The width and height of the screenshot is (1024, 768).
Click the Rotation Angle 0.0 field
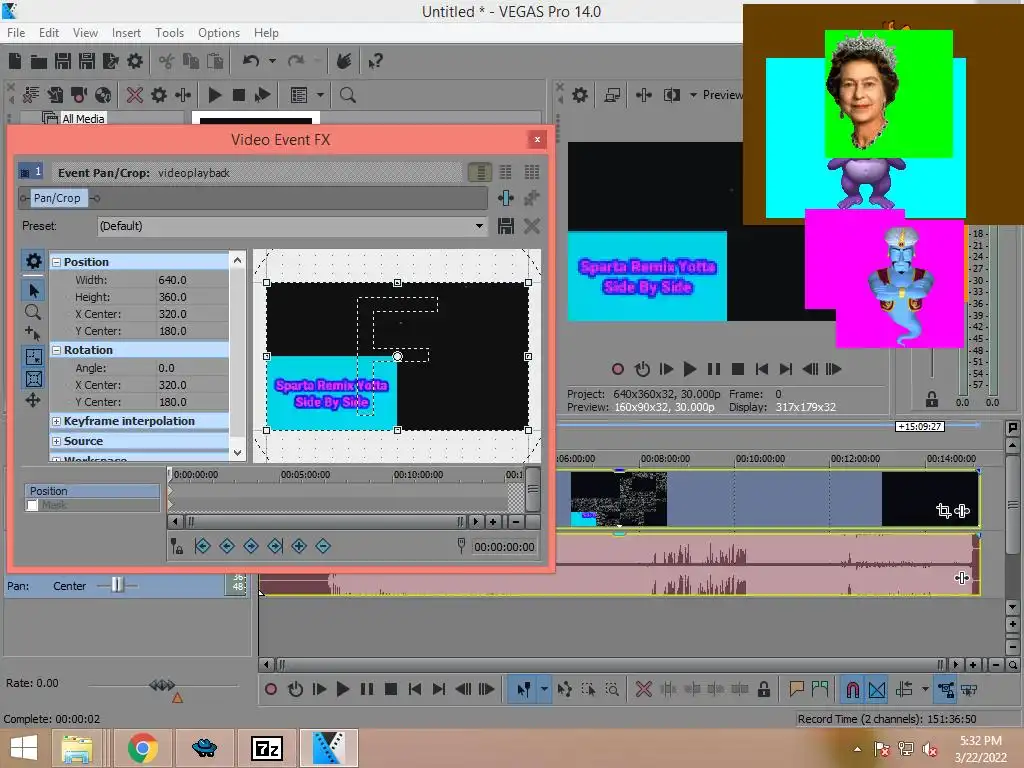coord(192,368)
